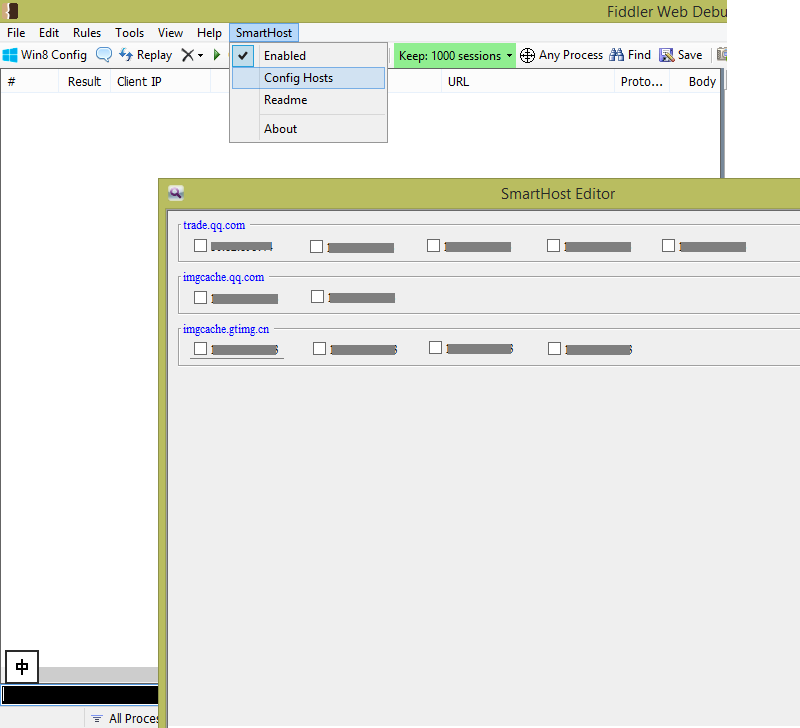Check second imgcache.qq.com host checkbox

pyautogui.click(x=317, y=296)
